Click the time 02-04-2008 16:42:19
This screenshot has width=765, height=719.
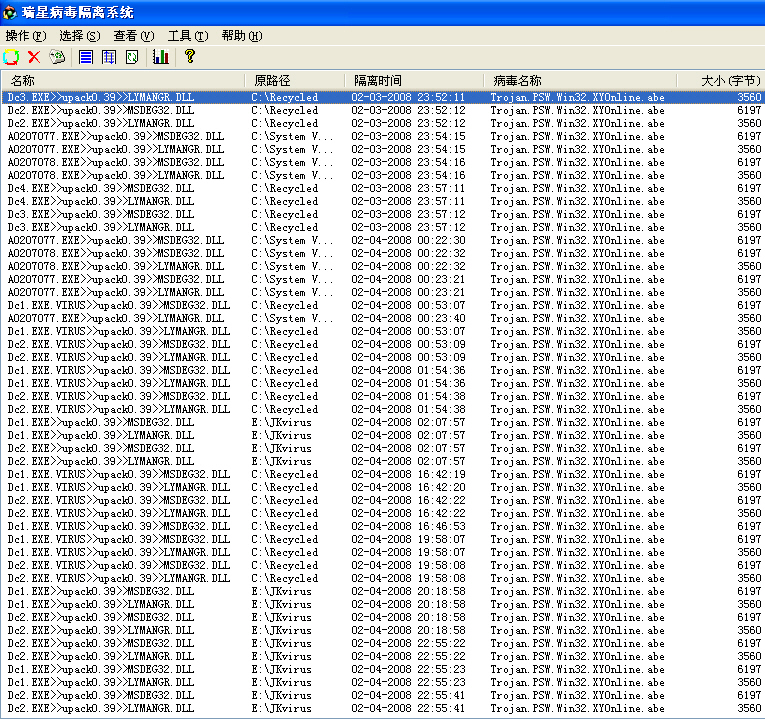(x=408, y=474)
